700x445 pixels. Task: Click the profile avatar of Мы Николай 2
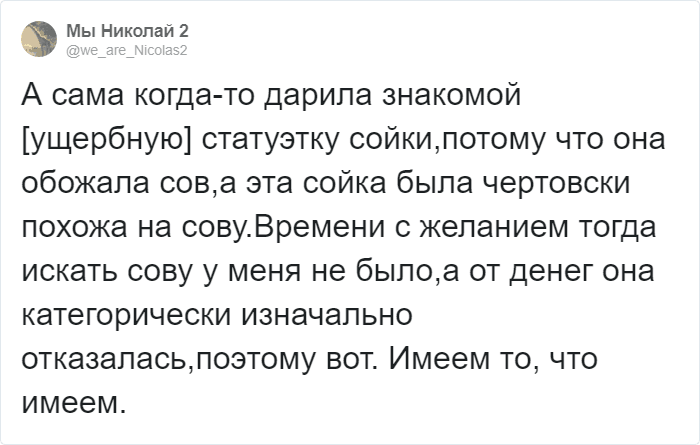click(x=38, y=37)
